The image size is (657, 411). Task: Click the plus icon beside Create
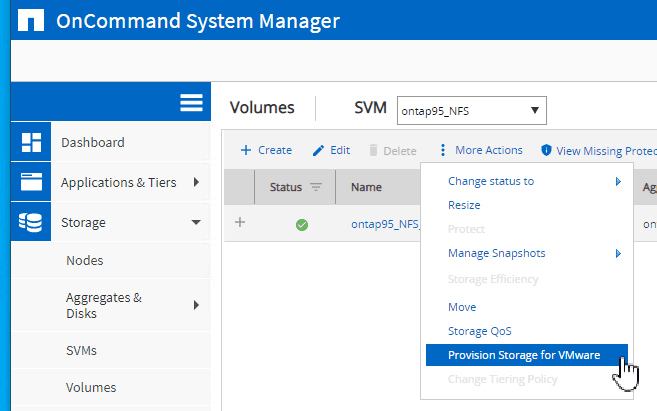pos(246,150)
